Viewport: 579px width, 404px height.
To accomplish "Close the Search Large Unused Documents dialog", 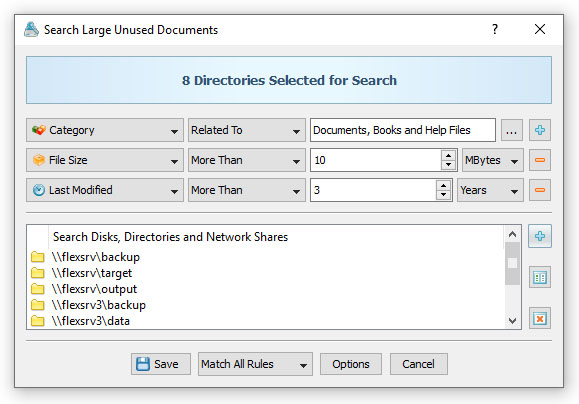I will (539, 29).
